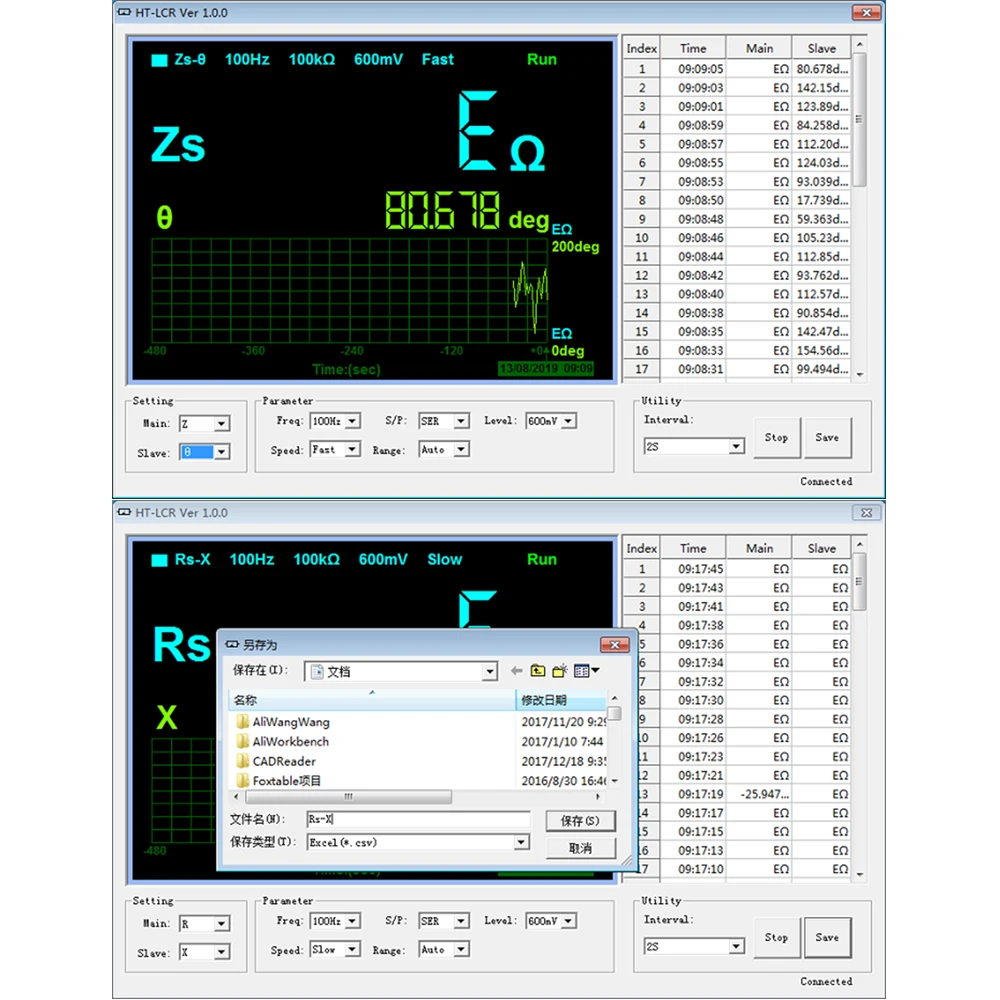Open 保存类型 file type dropdown
Viewport: 1000px width, 1000px height.
click(x=521, y=842)
